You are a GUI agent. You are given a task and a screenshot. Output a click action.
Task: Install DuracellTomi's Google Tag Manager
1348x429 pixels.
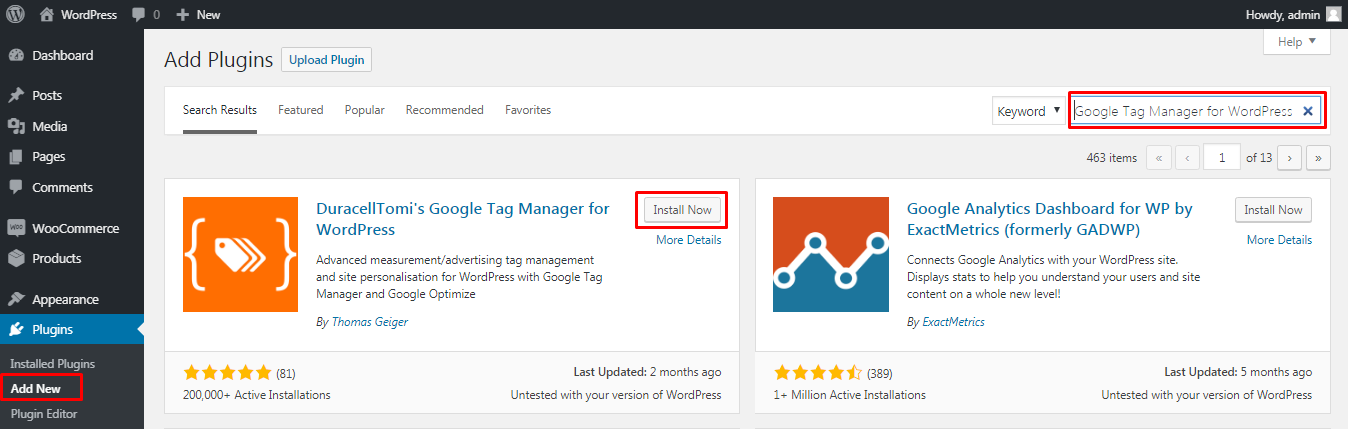coord(683,210)
